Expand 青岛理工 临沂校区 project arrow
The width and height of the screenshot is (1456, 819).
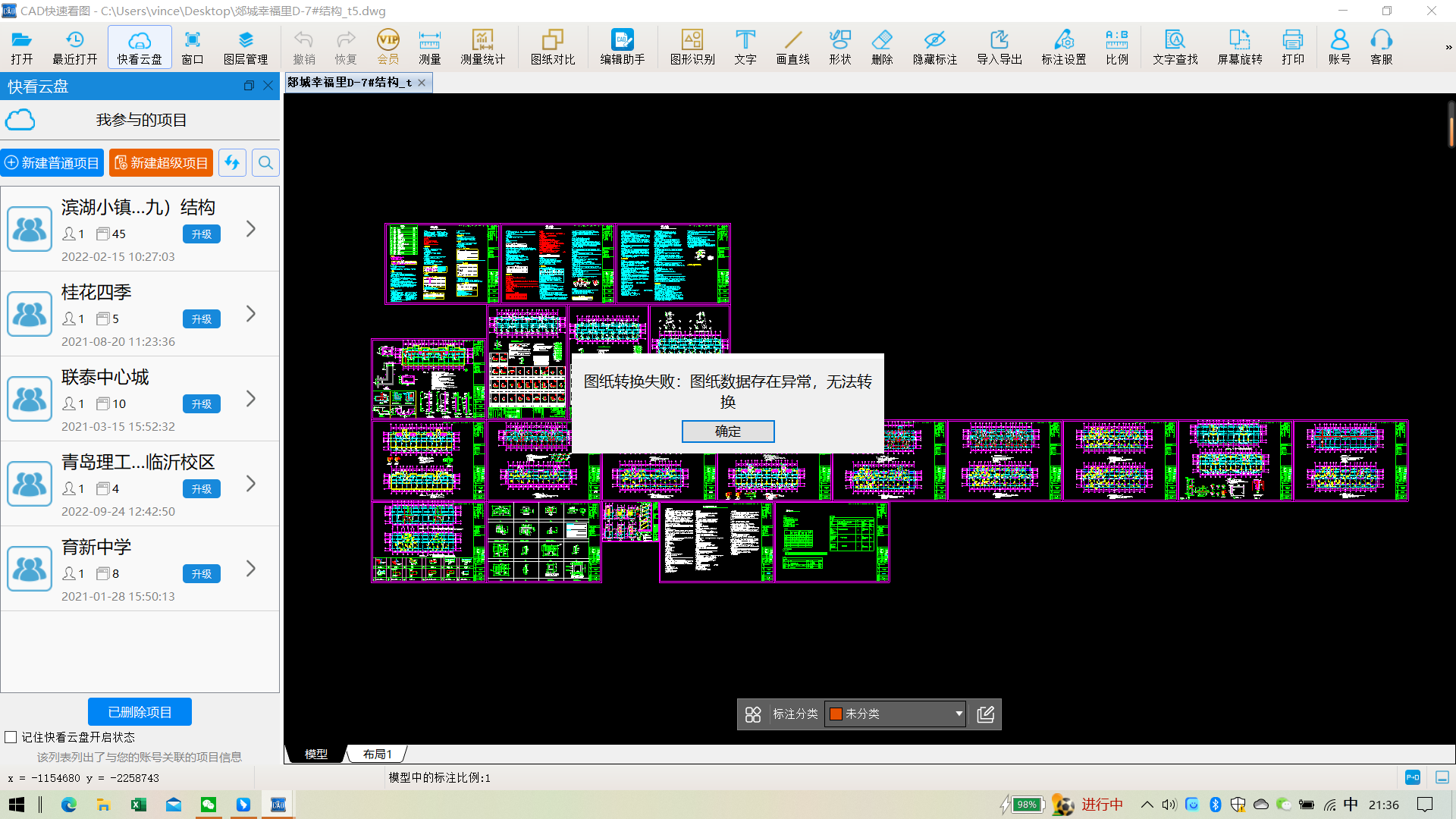point(251,483)
